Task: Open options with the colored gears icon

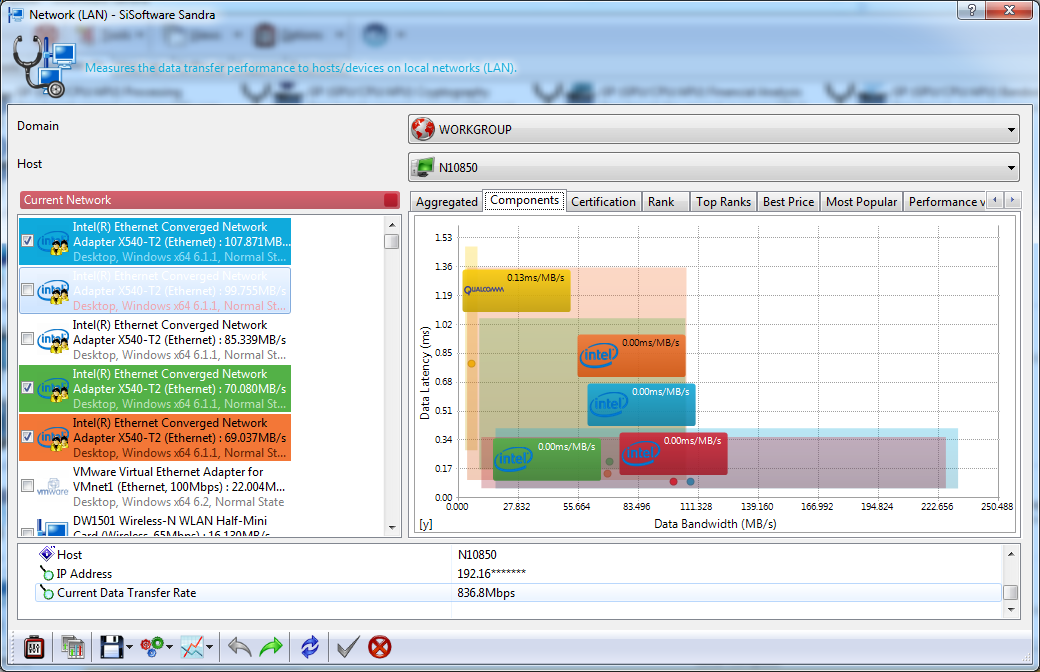Action: coord(152,647)
